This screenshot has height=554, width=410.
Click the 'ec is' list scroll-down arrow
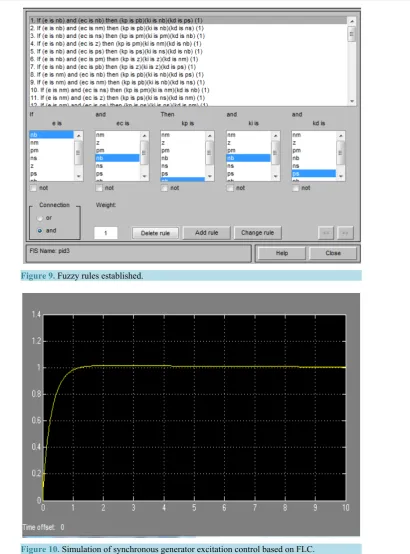144,176
